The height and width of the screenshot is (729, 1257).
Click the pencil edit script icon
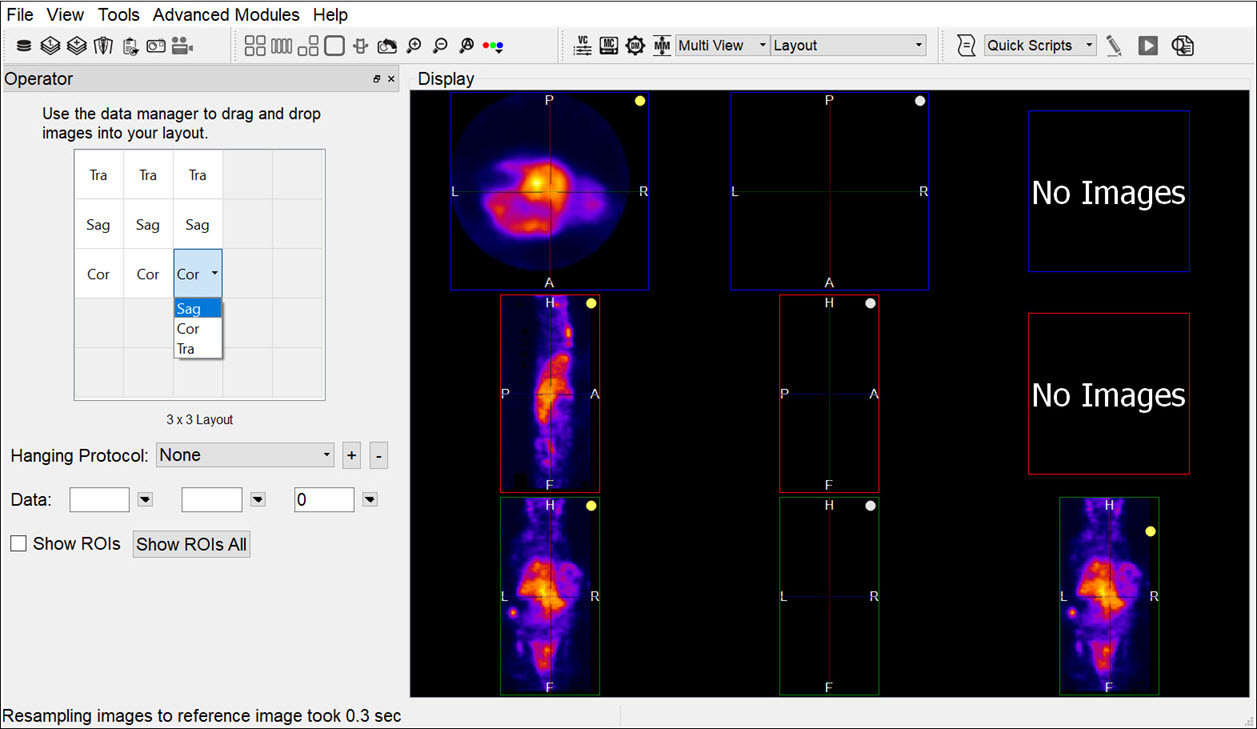click(x=1114, y=46)
